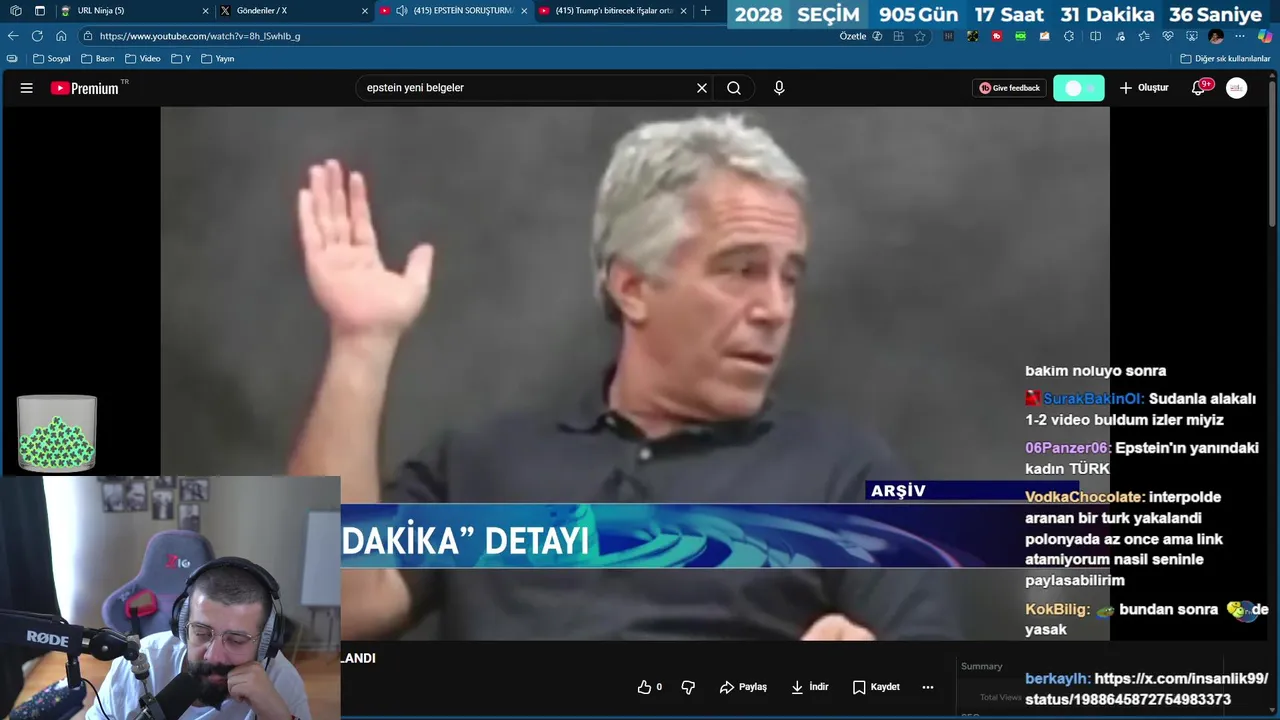Expand the Sosyal bookmarks folder
Image resolution: width=1280 pixels, height=720 pixels.
(52, 59)
